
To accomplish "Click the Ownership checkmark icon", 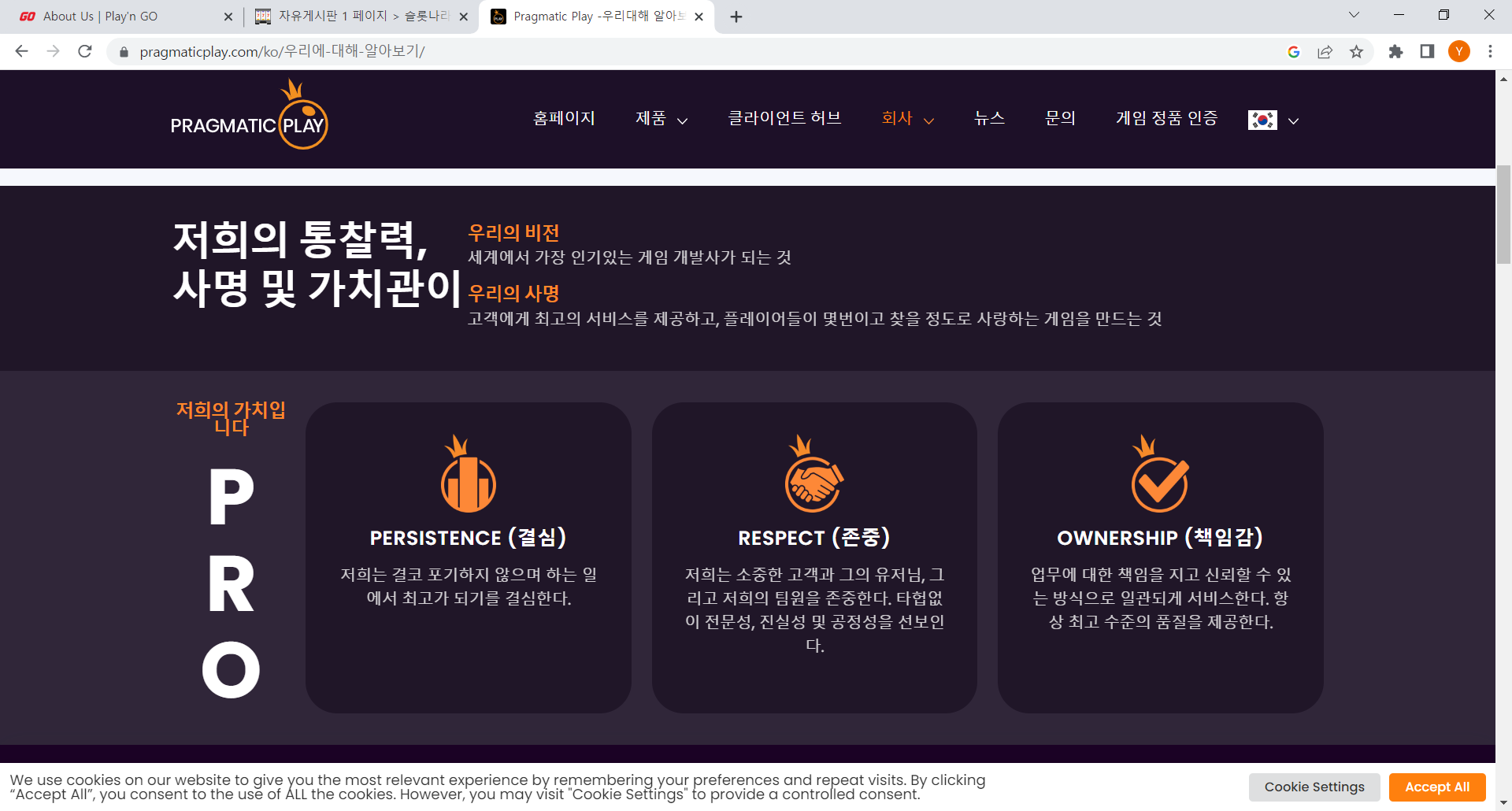I will click(1160, 473).
